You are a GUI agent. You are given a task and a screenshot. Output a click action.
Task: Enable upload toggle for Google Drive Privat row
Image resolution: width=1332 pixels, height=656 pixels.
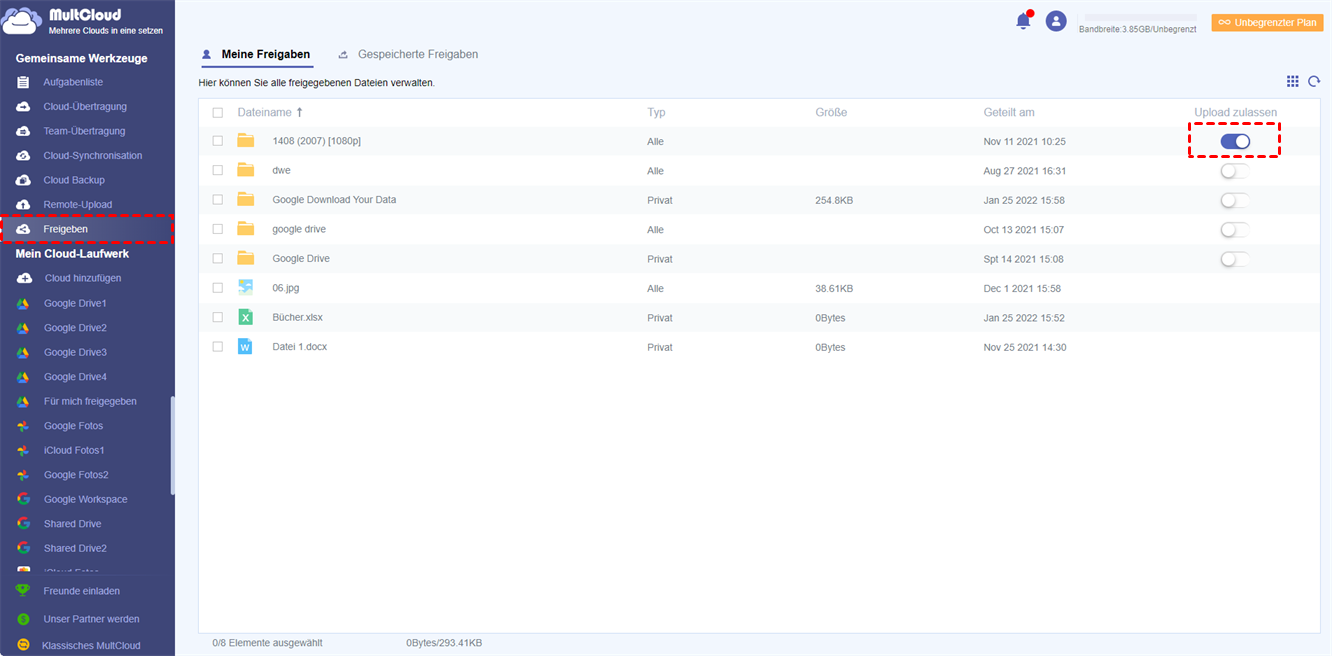coord(1235,259)
